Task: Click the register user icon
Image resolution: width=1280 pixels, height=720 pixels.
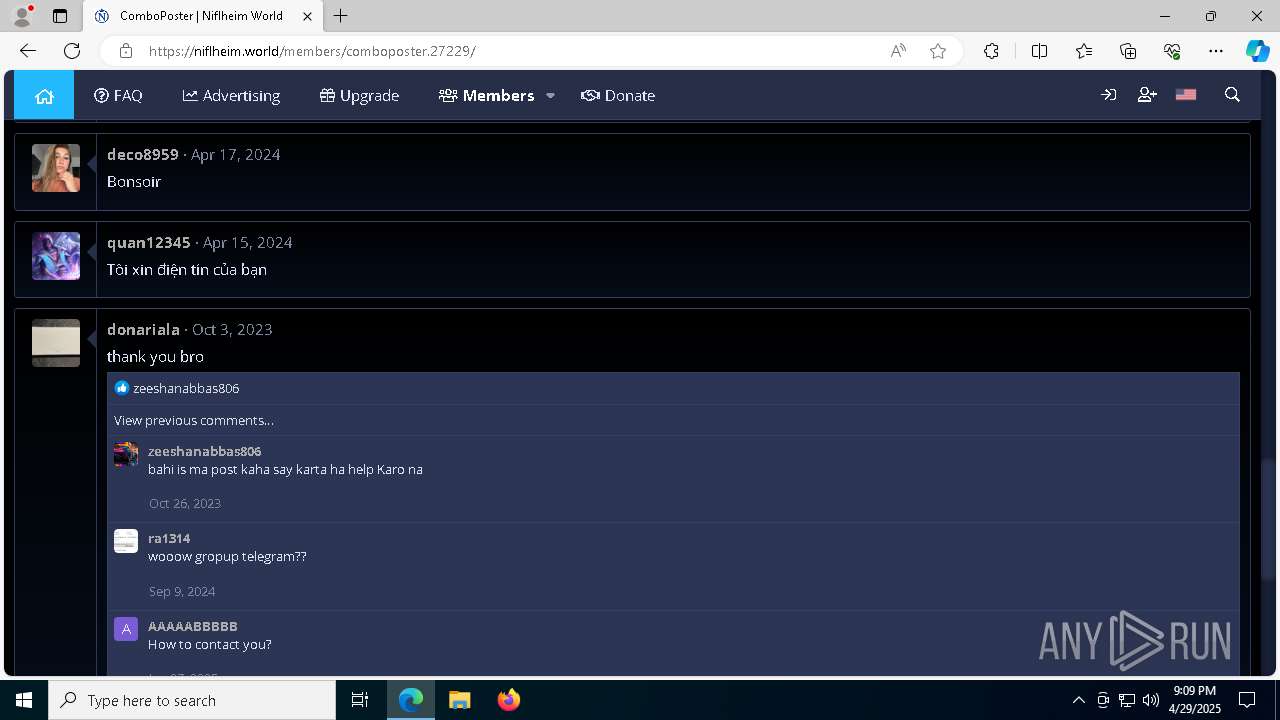Action: click(x=1147, y=95)
